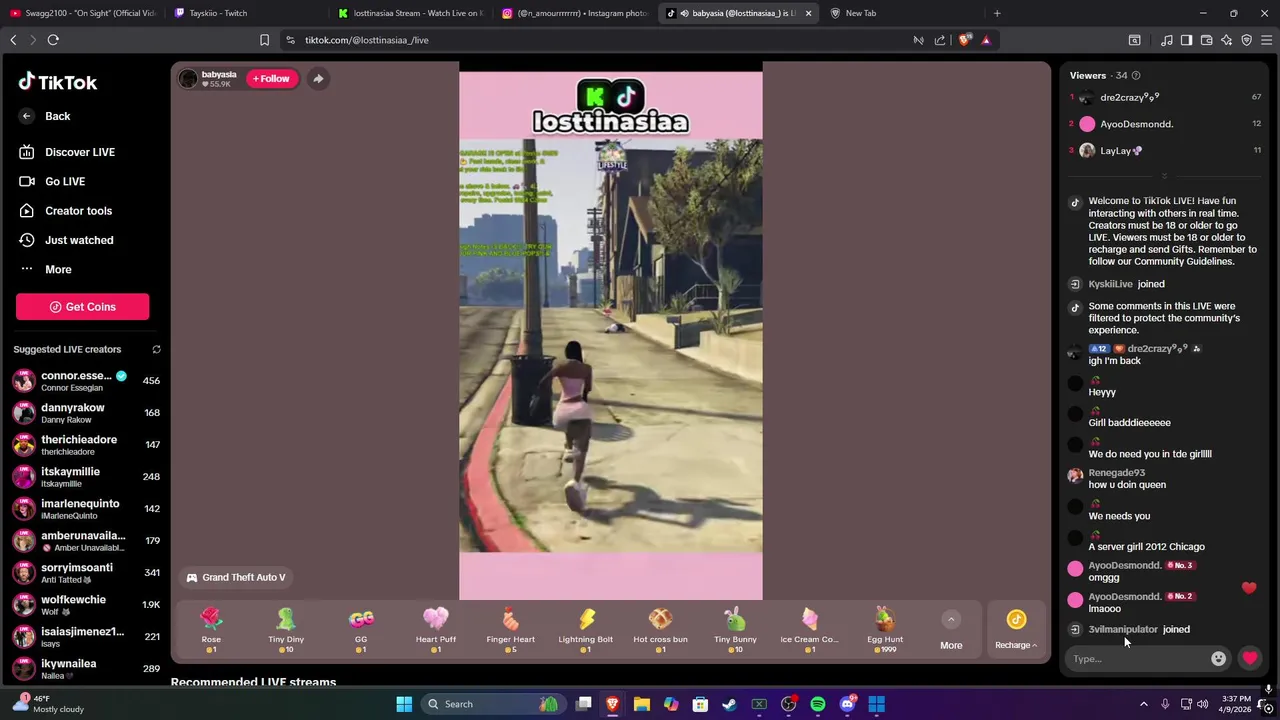Screen dimensions: 1280x720
Task: Open dannyrakow live stream
Action: coord(85,413)
